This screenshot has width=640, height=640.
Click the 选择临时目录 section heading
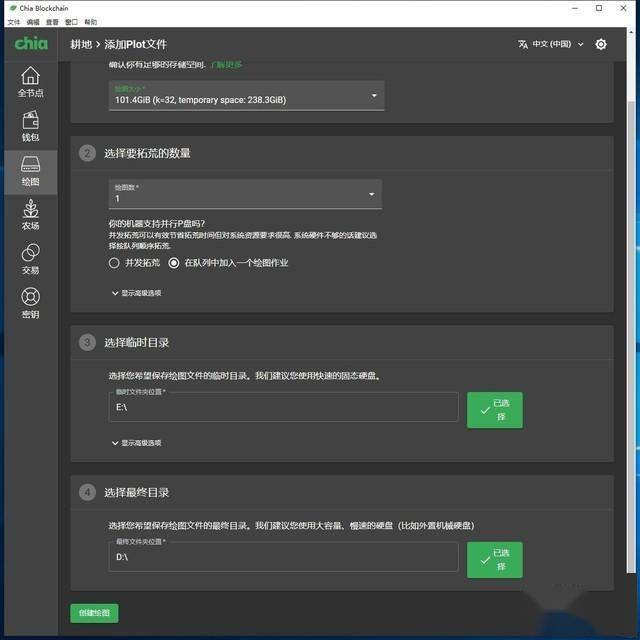[x=136, y=342]
